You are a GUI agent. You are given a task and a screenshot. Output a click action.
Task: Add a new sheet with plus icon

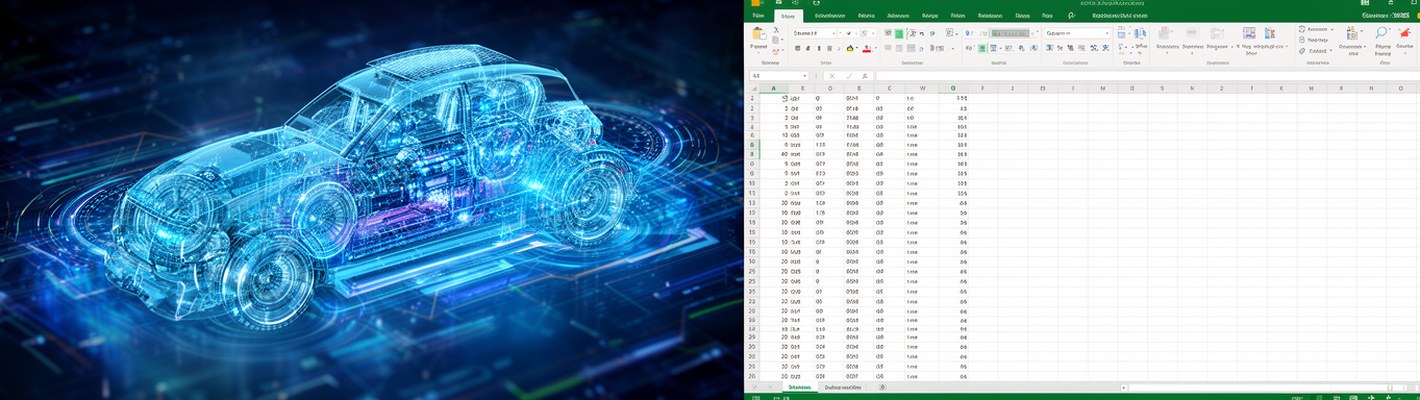click(881, 386)
